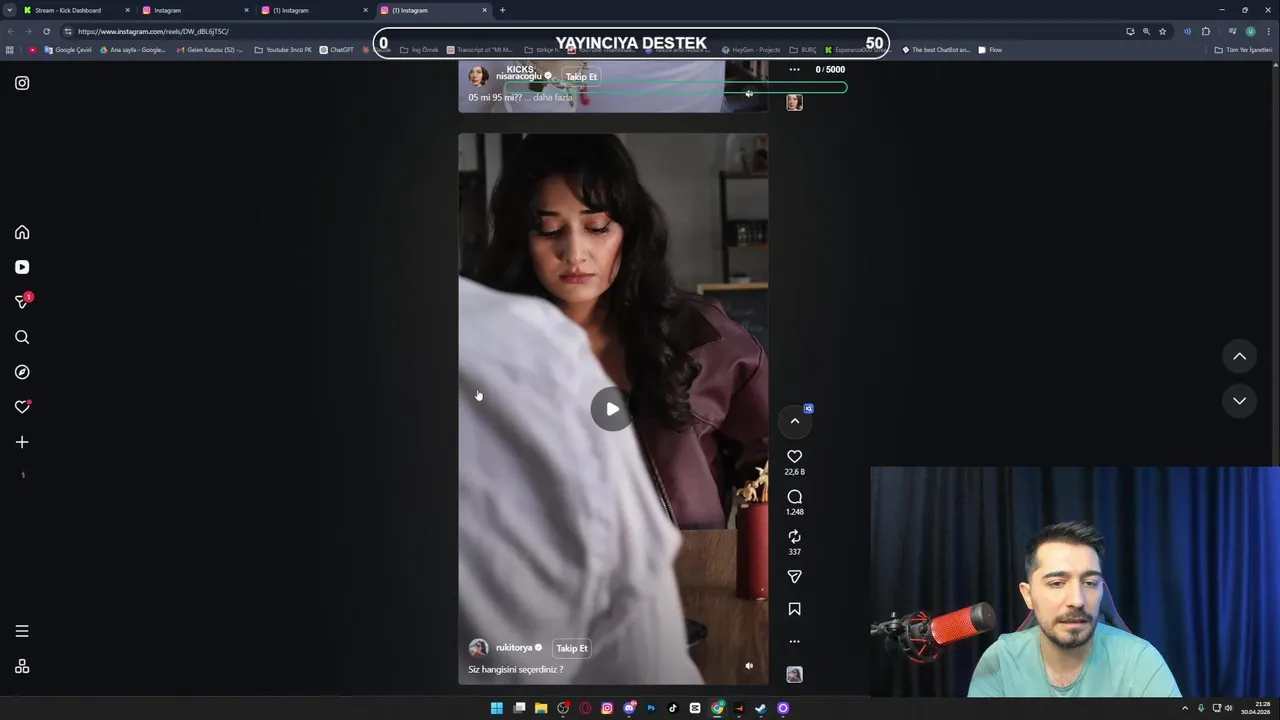This screenshot has width=1280, height=720.
Task: Click the plus icon to create a post
Action: (22, 442)
